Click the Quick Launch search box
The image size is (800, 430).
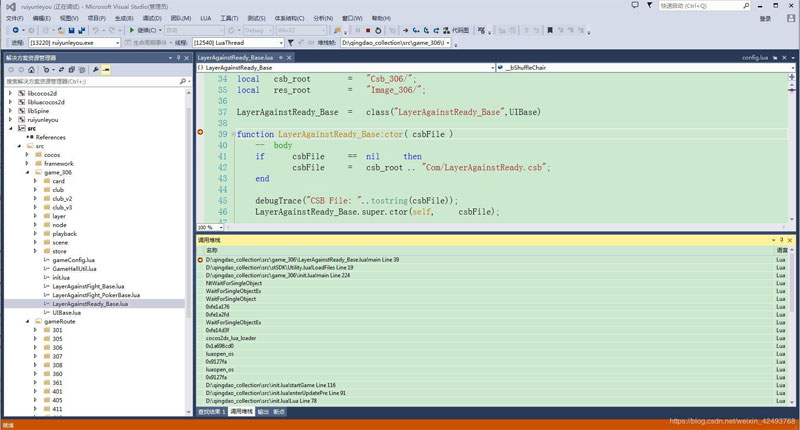704,6
